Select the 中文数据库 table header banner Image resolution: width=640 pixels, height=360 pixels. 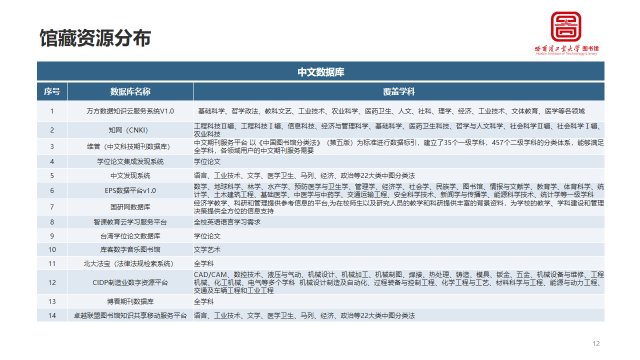click(x=320, y=72)
